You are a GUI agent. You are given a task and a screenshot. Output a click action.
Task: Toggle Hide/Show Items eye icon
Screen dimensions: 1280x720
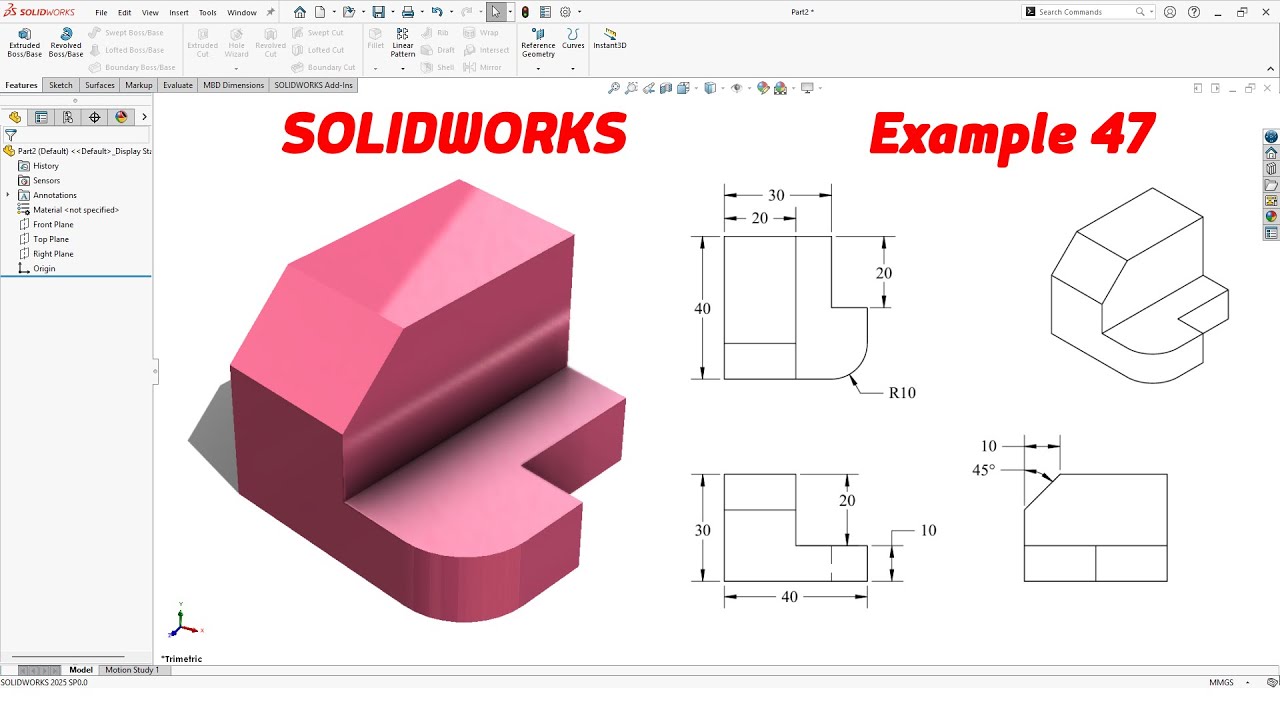point(737,88)
